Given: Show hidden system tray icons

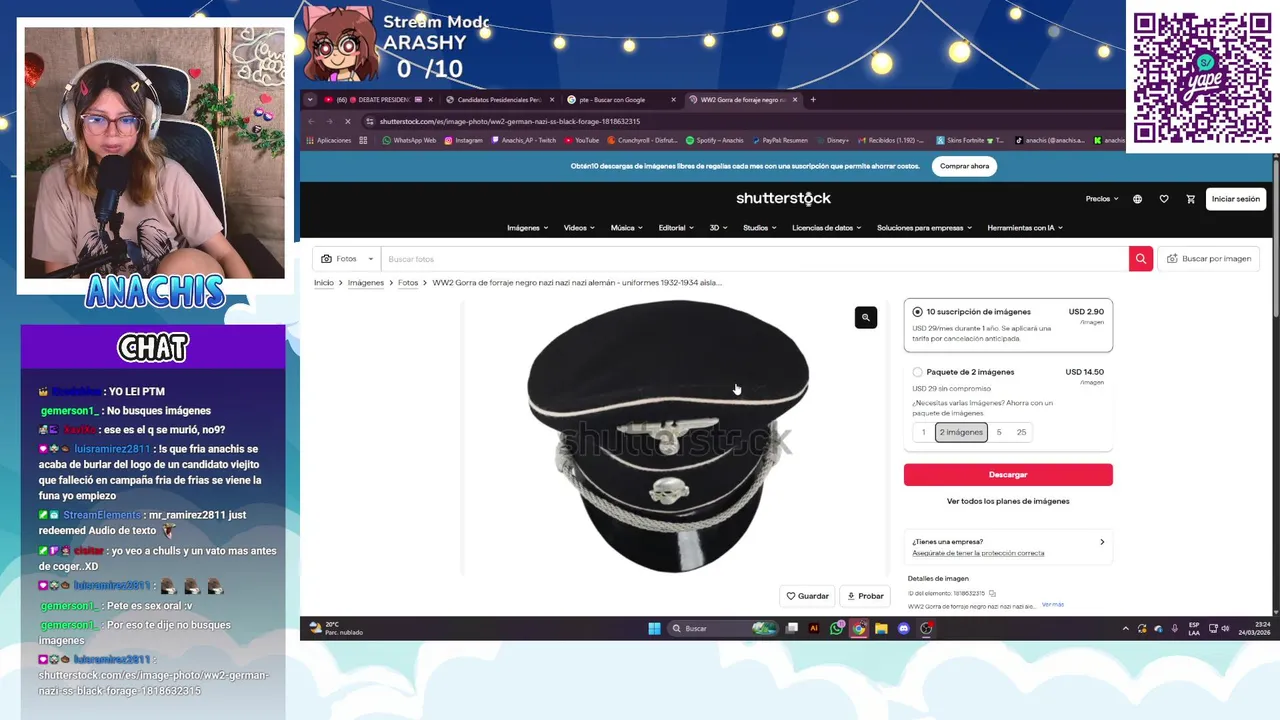Looking at the screenshot, I should pos(1126,628).
